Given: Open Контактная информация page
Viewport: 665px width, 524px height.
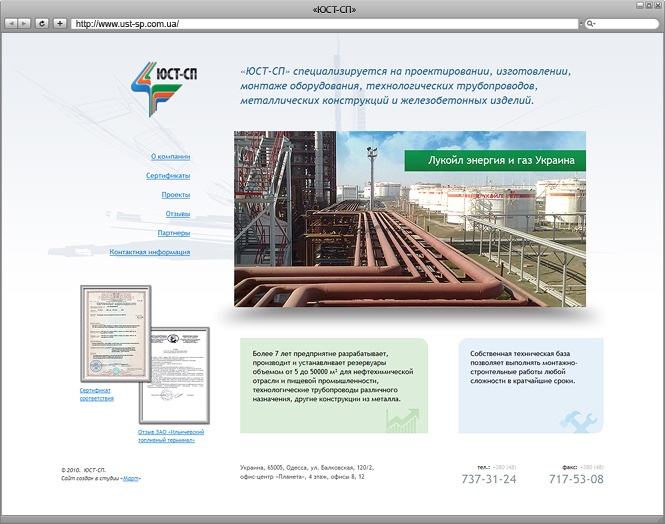Looking at the screenshot, I should click(150, 252).
